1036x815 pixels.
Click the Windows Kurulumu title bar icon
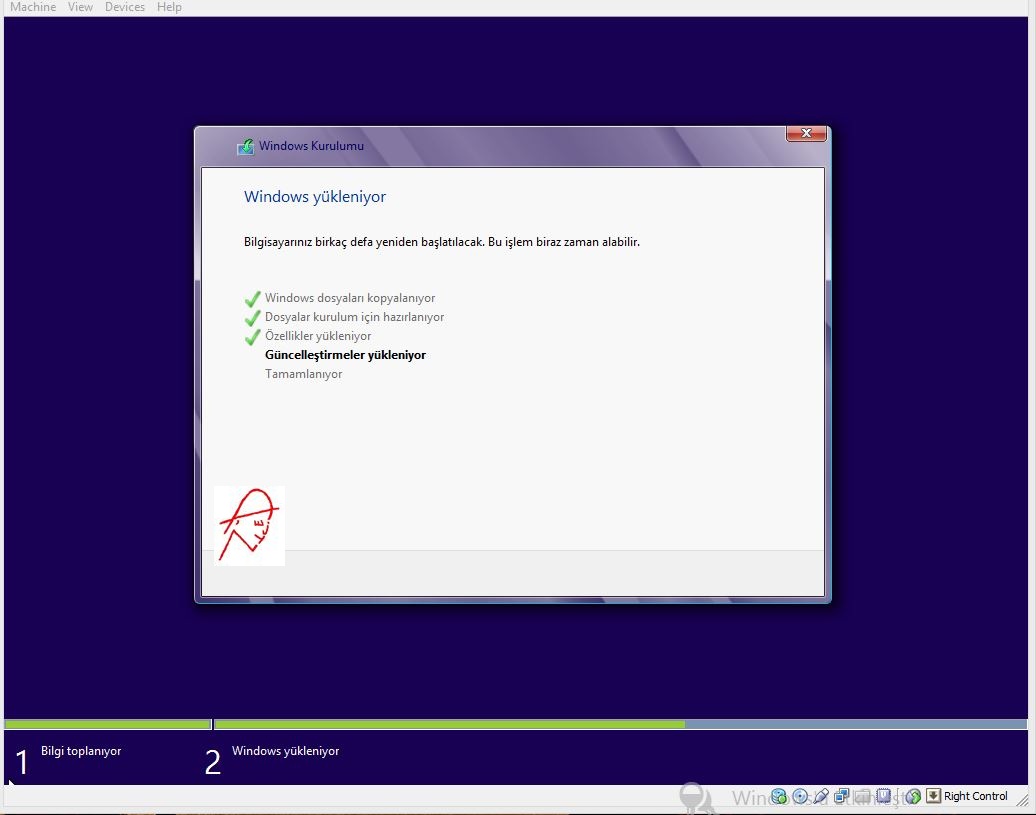click(x=245, y=146)
